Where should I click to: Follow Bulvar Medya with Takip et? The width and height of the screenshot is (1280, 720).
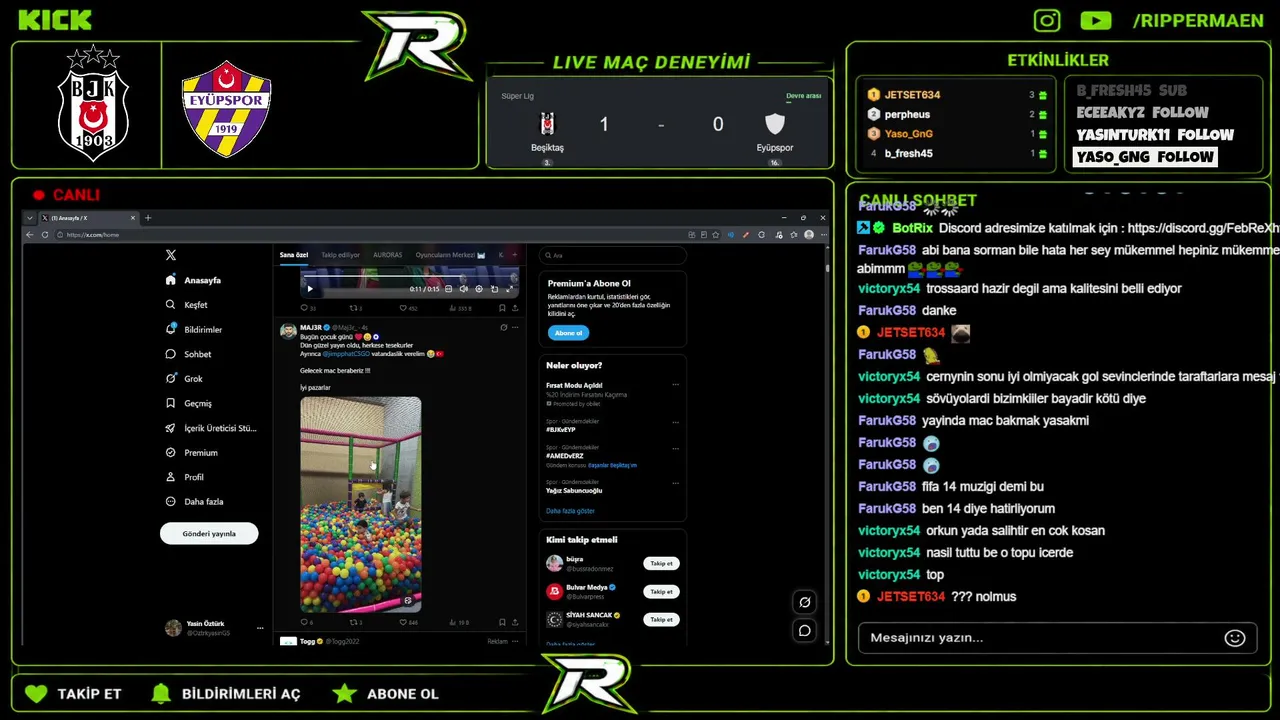tap(661, 591)
